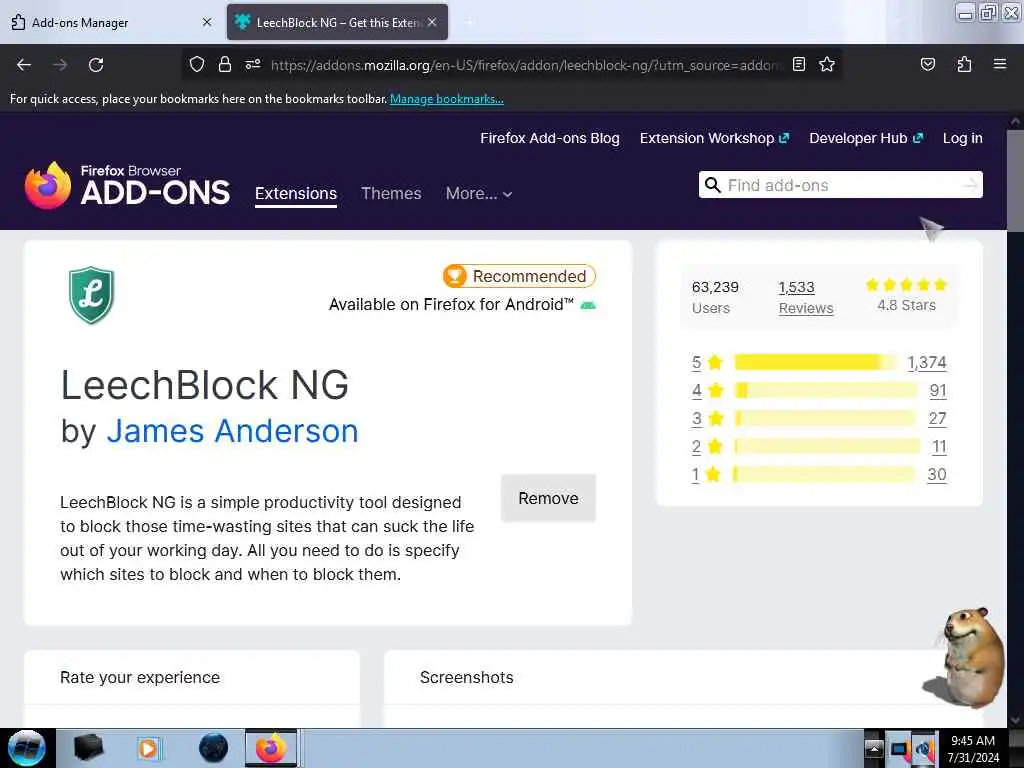Image resolution: width=1024 pixels, height=768 pixels.
Task: Click the page vertical scrollbar
Action: [x=1015, y=180]
